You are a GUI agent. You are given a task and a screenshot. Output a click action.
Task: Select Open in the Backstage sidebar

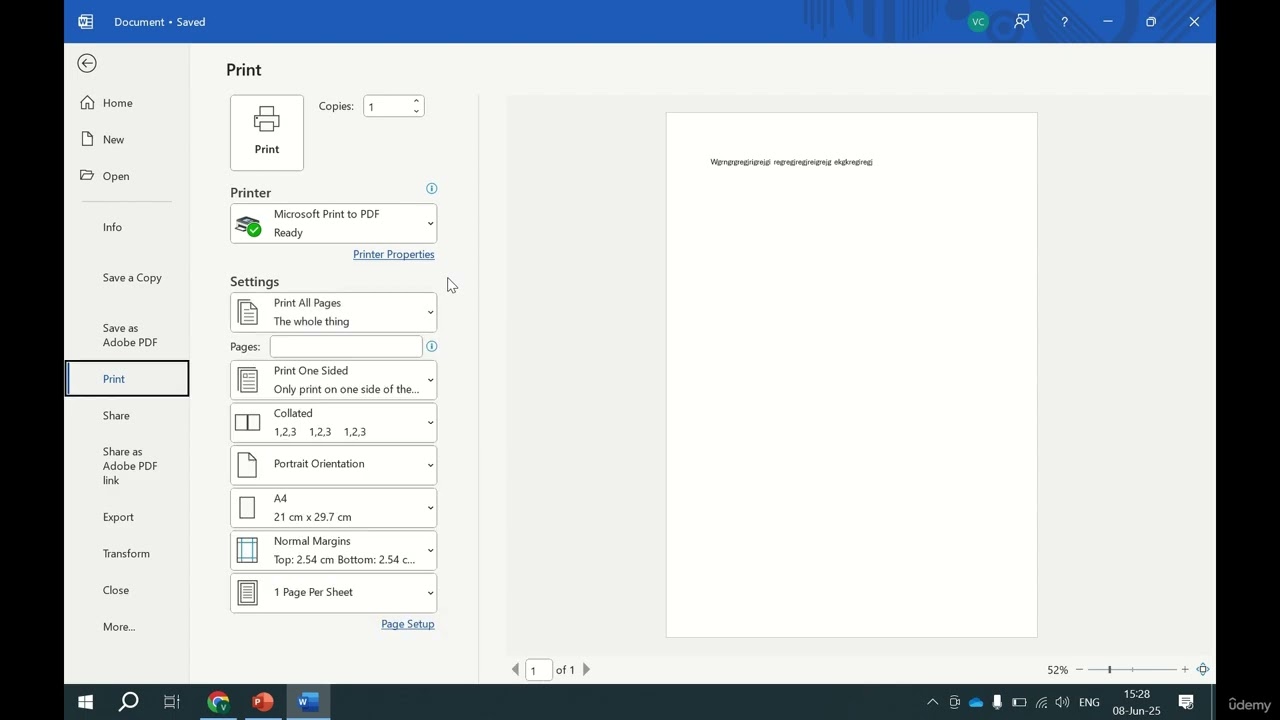pyautogui.click(x=127, y=176)
